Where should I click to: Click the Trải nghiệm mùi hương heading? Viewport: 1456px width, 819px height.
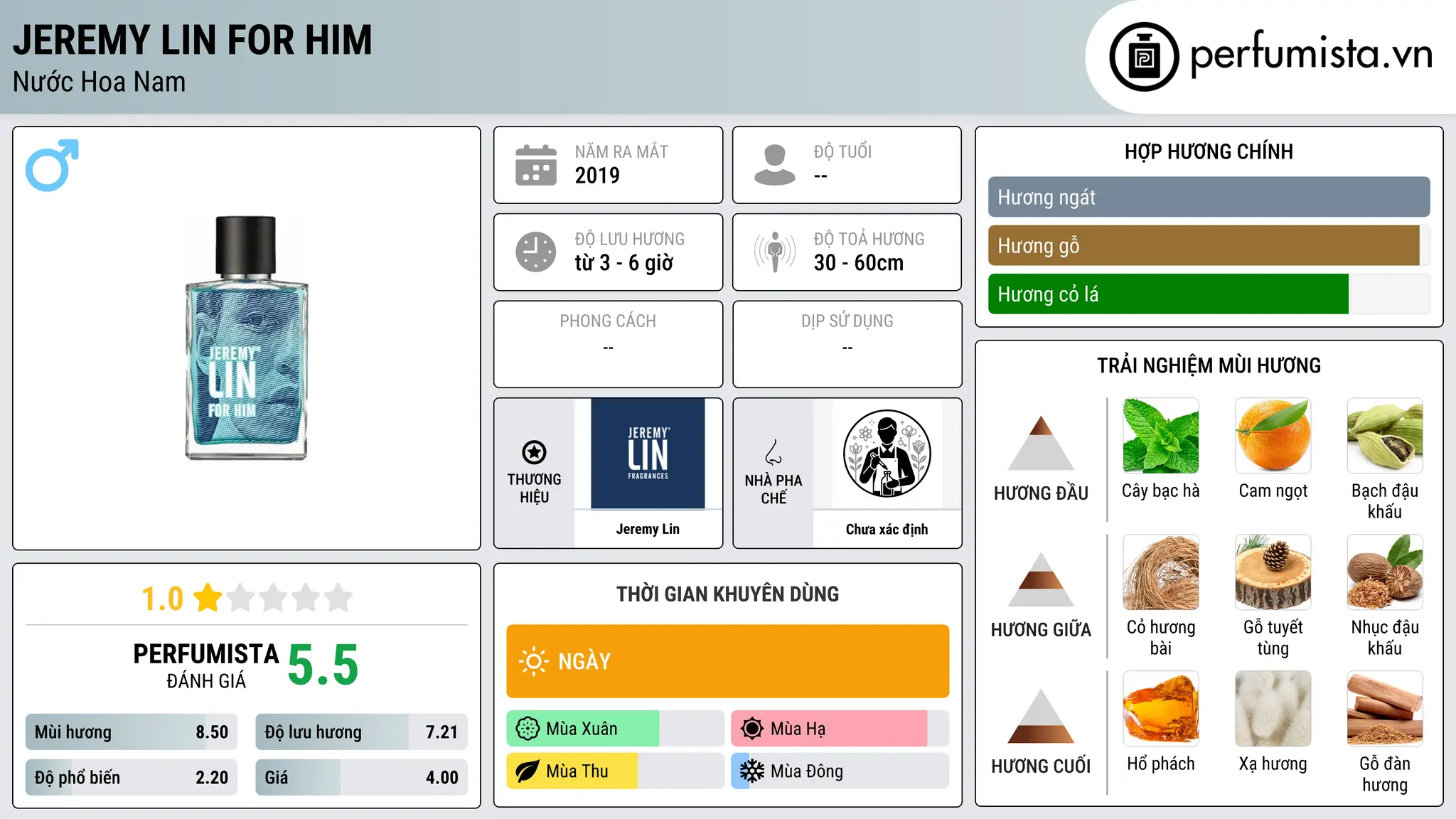click(1209, 365)
